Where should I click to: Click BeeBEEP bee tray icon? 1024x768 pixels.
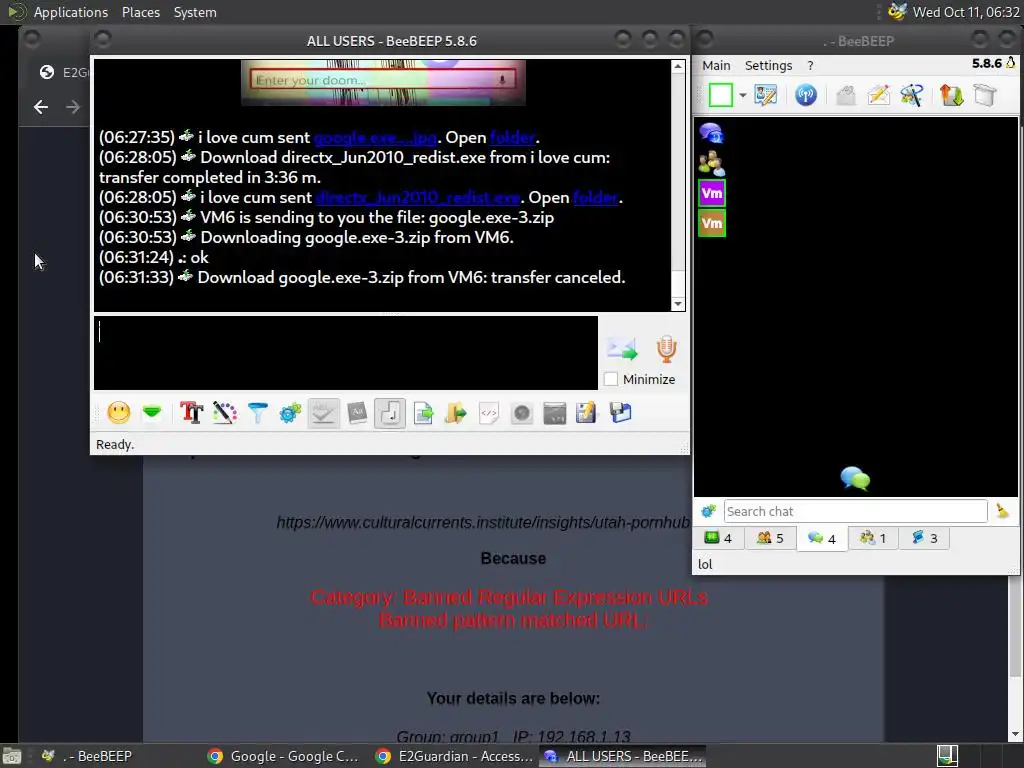click(898, 12)
